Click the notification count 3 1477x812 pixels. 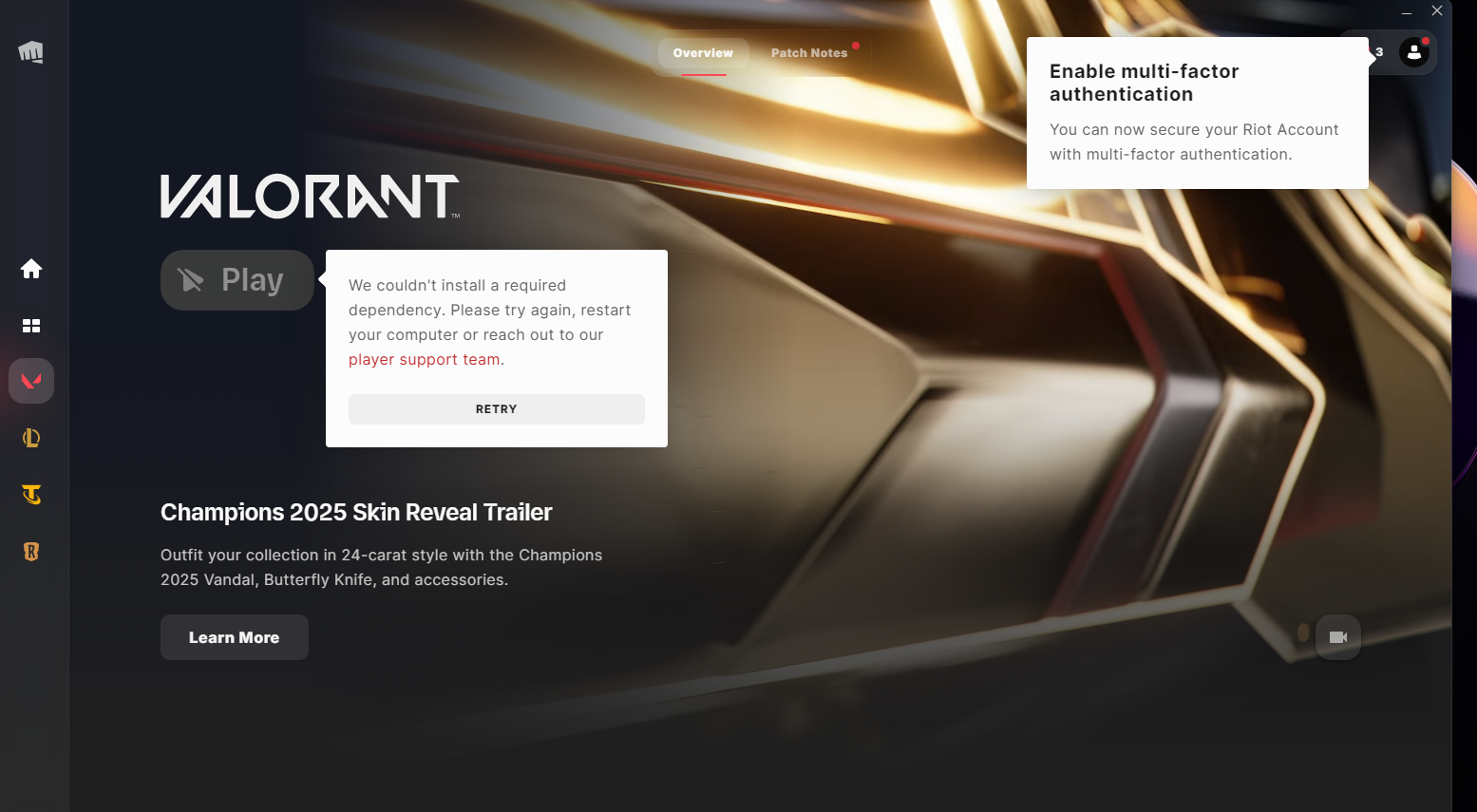(x=1379, y=52)
